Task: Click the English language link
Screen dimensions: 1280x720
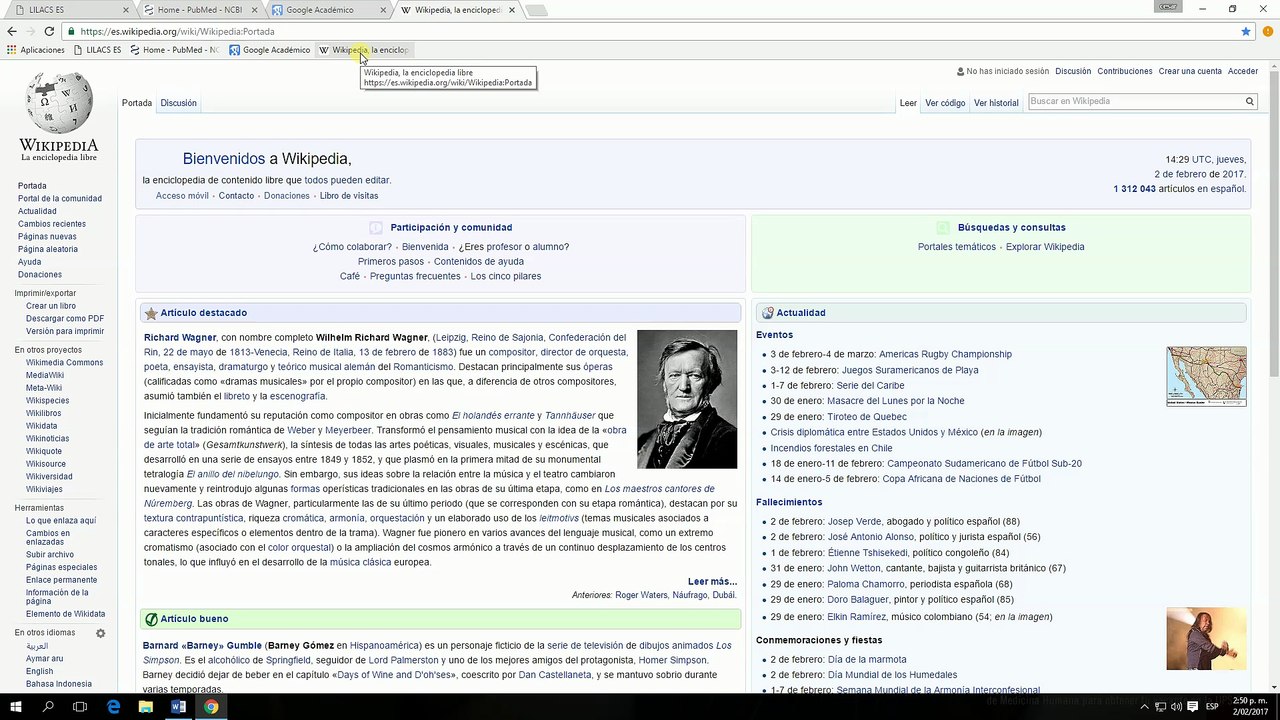Action: click(40, 672)
